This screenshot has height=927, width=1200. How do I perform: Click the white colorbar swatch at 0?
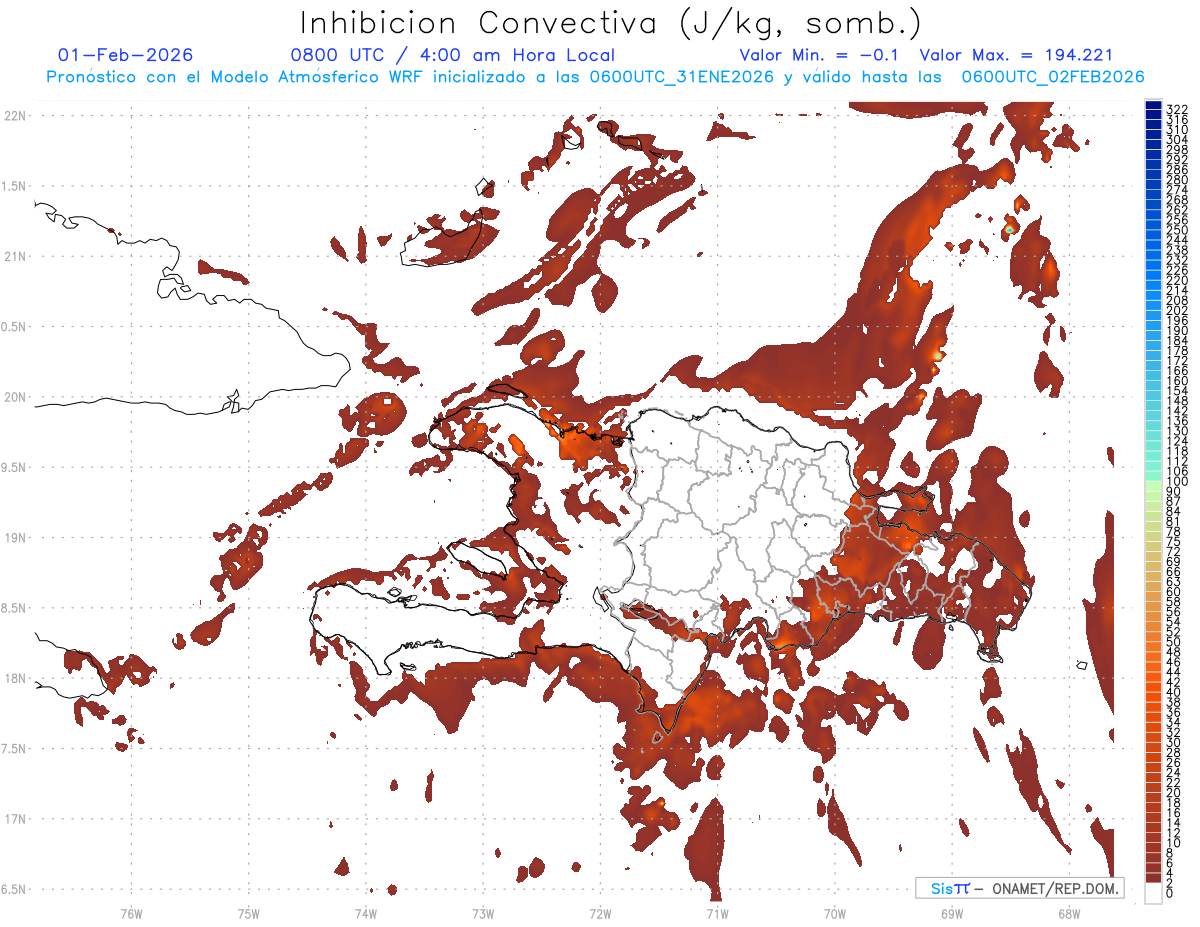click(1153, 892)
